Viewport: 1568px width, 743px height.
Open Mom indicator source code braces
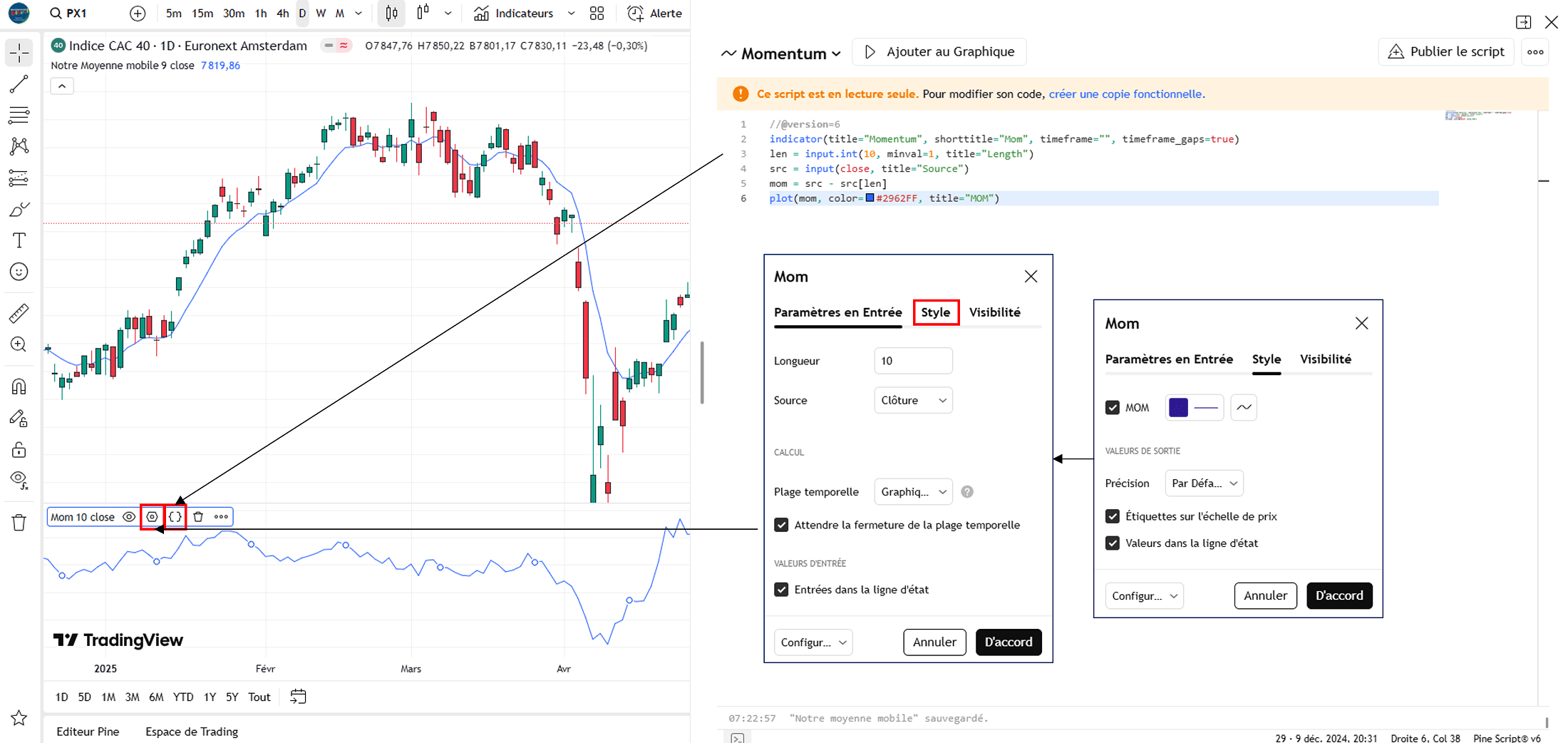175,517
